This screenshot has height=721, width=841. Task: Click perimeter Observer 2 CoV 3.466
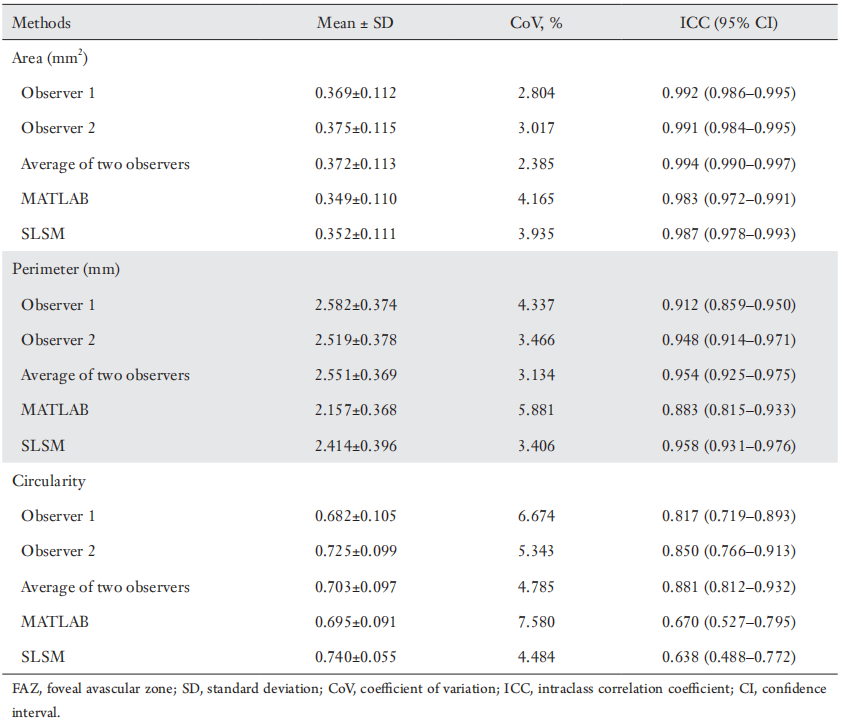(536, 340)
